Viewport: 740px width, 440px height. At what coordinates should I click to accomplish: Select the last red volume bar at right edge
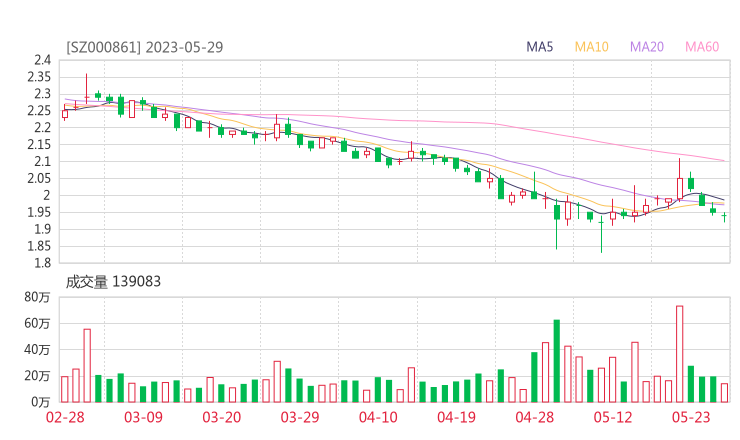724,393
